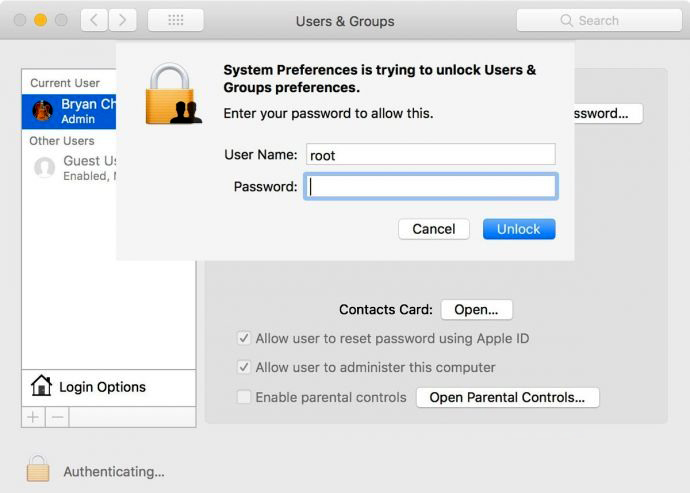690x493 pixels.
Task: Toggle Allow user to reset password checkbox
Action: (244, 338)
